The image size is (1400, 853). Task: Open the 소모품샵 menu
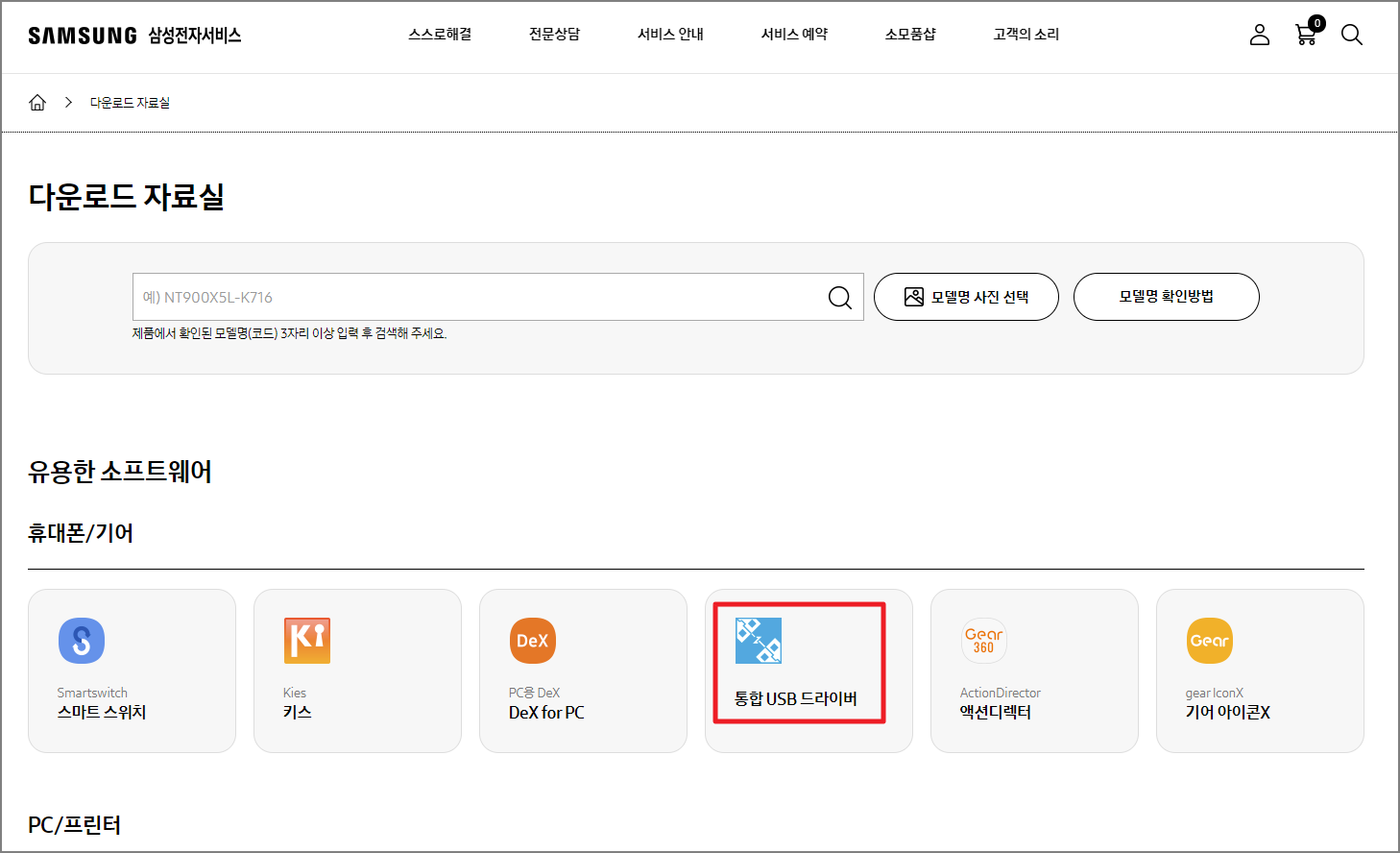coord(910,35)
